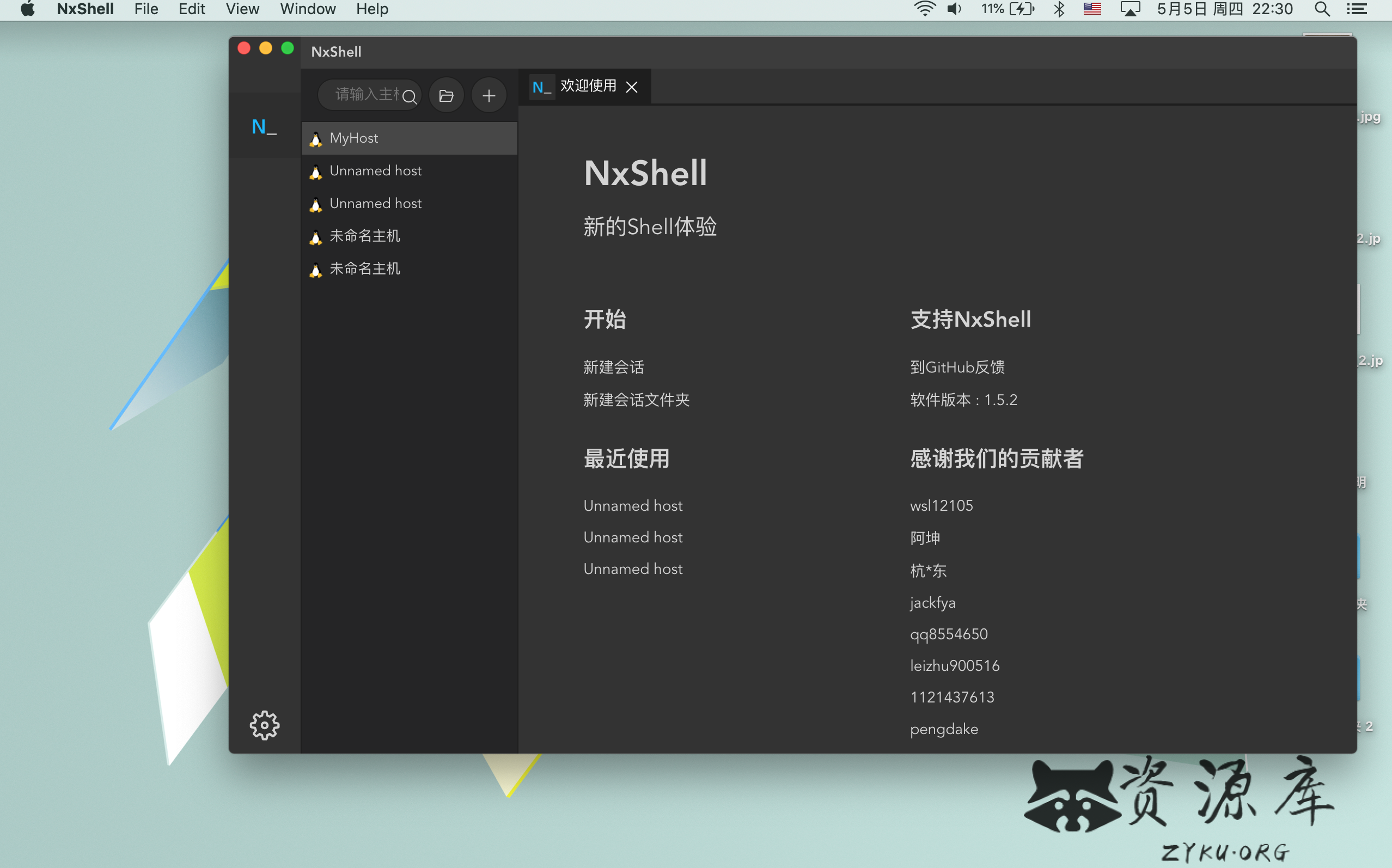Open Notification Center list icon
1392x868 pixels.
tap(1357, 9)
